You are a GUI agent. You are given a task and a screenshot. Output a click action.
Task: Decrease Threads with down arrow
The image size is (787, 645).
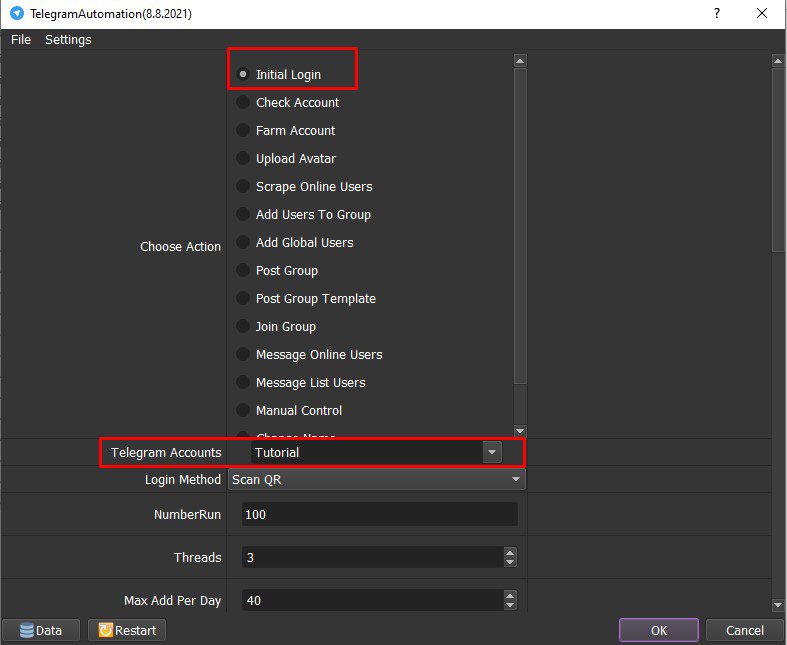click(x=510, y=562)
